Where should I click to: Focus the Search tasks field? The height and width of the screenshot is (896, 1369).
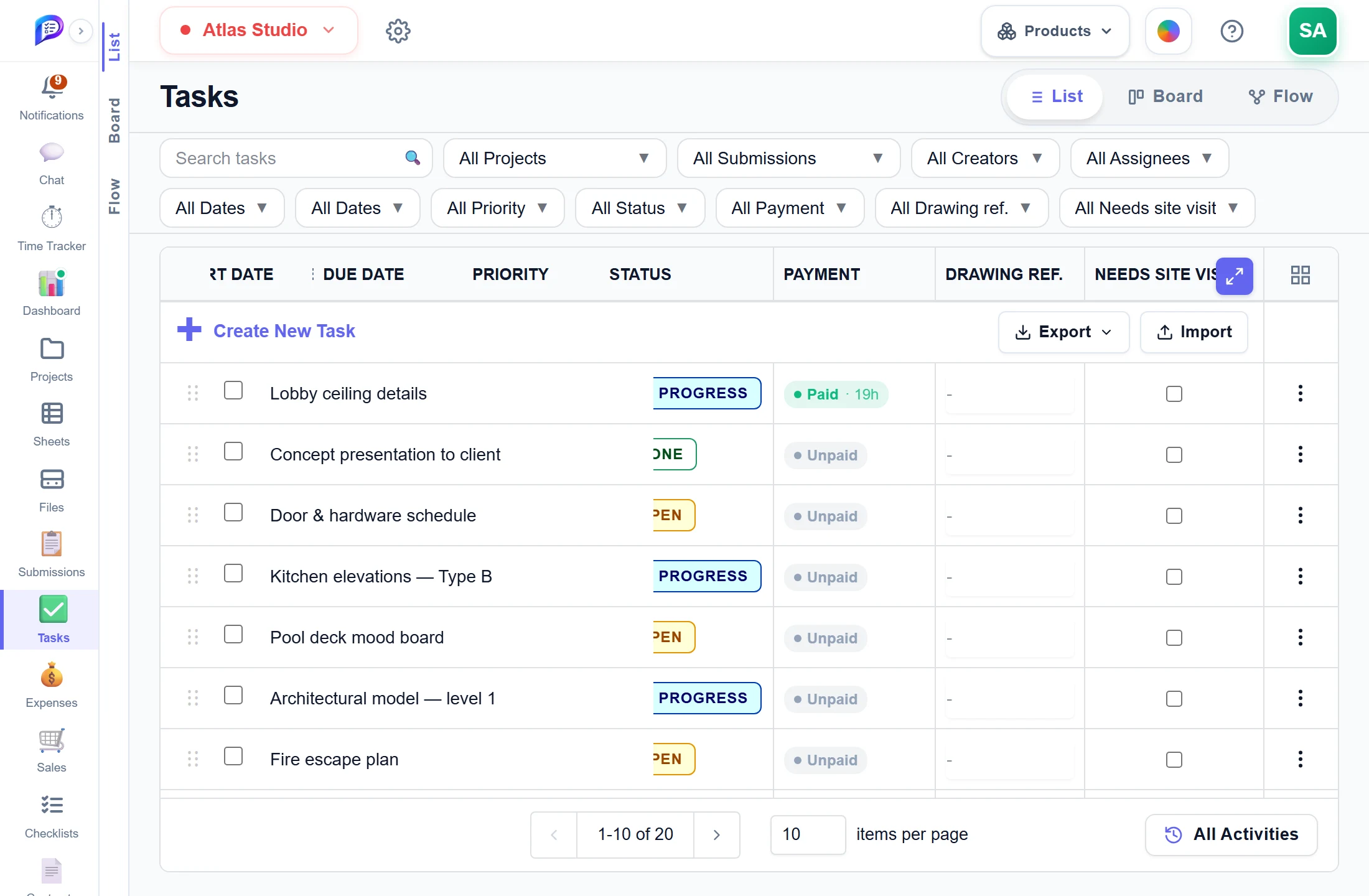tap(296, 158)
